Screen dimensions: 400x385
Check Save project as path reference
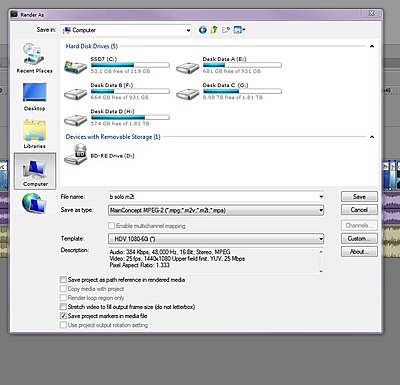(x=63, y=279)
